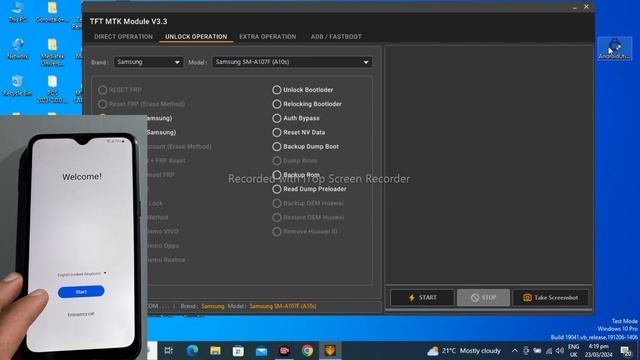Open Mediatek folder on desktop
The width and height of the screenshot is (640, 360).
click(52, 52)
